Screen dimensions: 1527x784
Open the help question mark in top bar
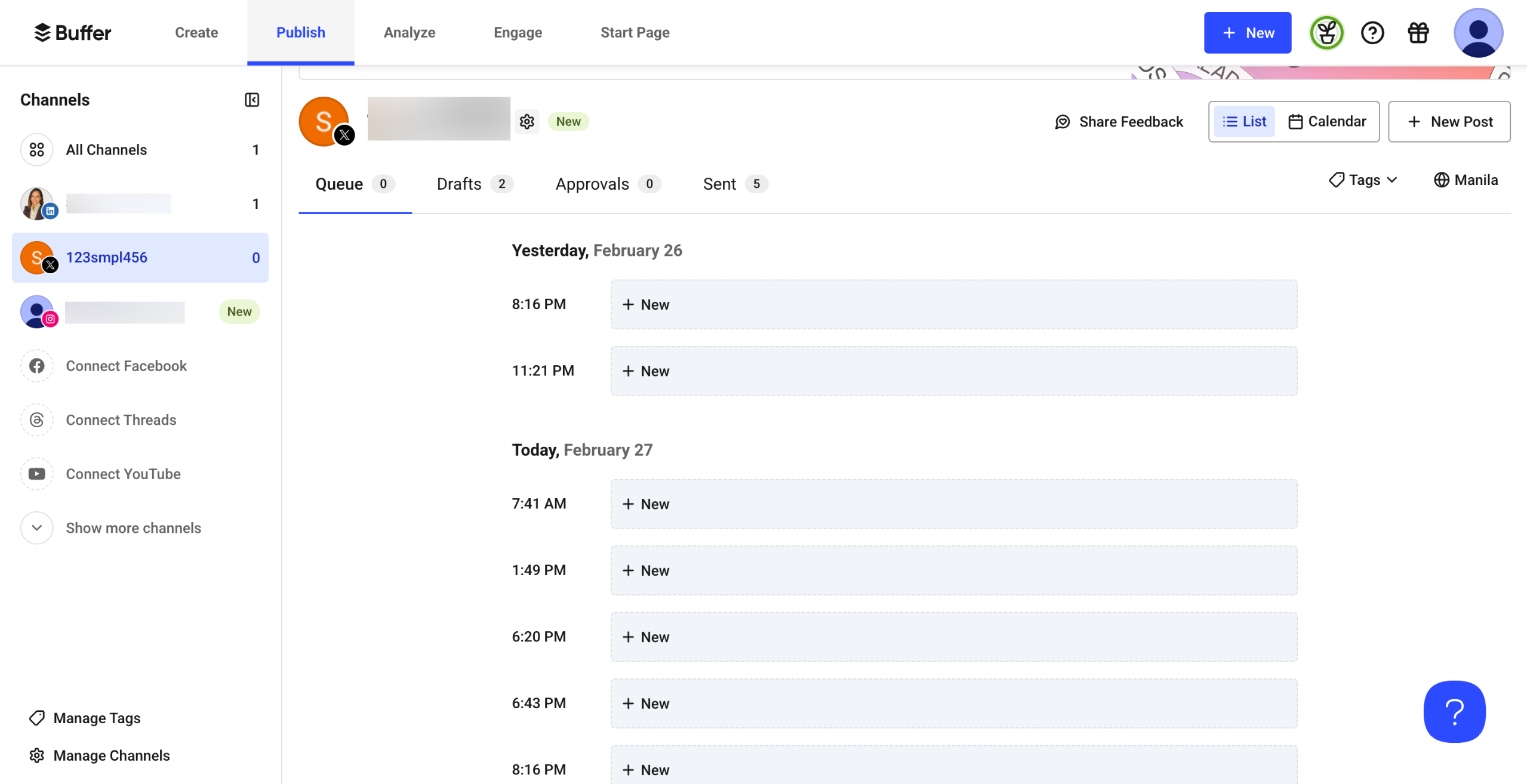pos(1372,33)
